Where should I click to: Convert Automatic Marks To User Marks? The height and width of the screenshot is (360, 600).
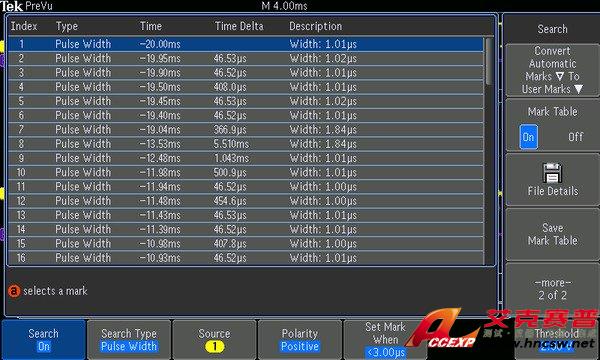pyautogui.click(x=552, y=70)
